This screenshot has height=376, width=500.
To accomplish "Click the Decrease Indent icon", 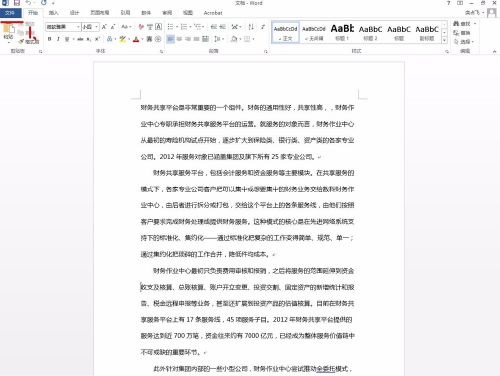I will click(x=214, y=27).
